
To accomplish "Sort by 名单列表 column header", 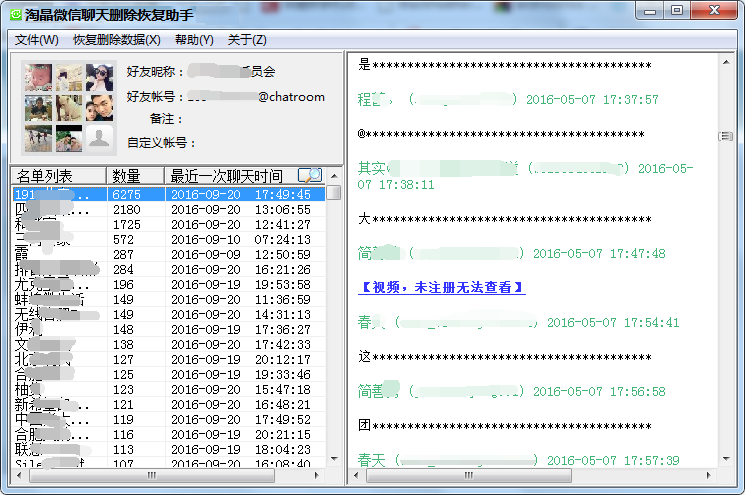I will click(x=59, y=176).
